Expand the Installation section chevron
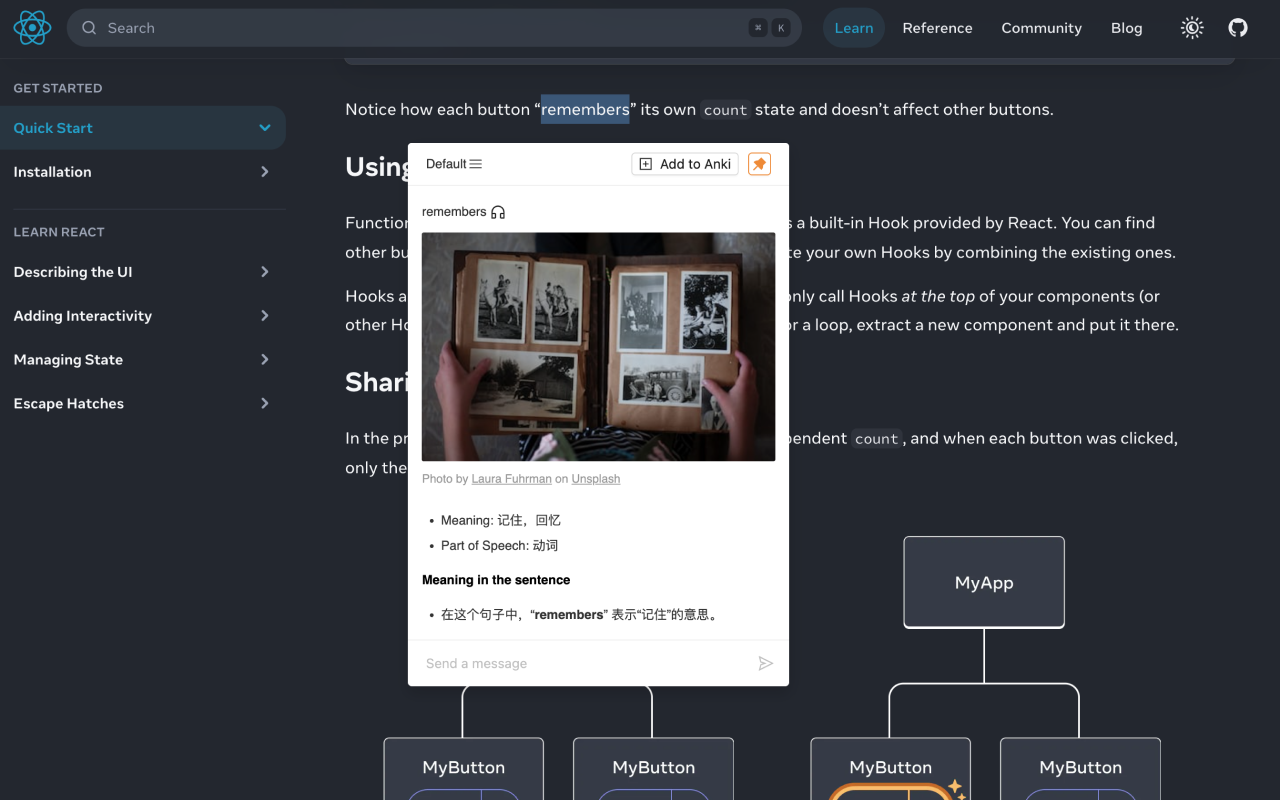This screenshot has width=1280, height=800. [265, 172]
